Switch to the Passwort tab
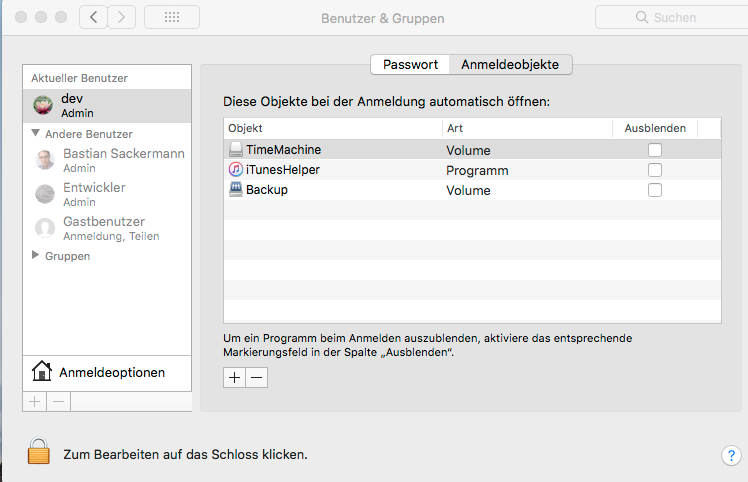The height and width of the screenshot is (482, 748). (x=410, y=64)
